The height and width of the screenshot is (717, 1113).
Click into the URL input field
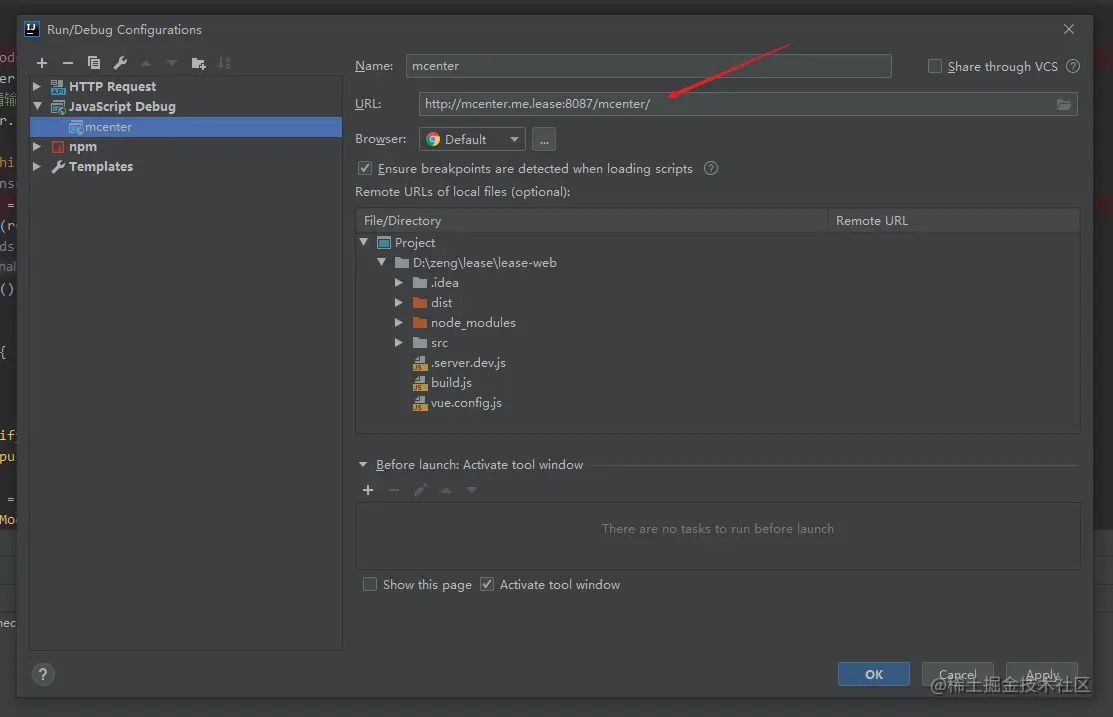pos(730,104)
